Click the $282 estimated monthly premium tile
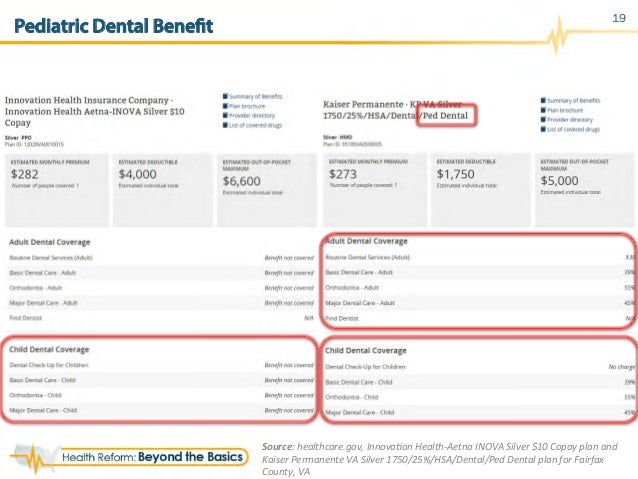This screenshot has width=638, height=479. point(57,190)
